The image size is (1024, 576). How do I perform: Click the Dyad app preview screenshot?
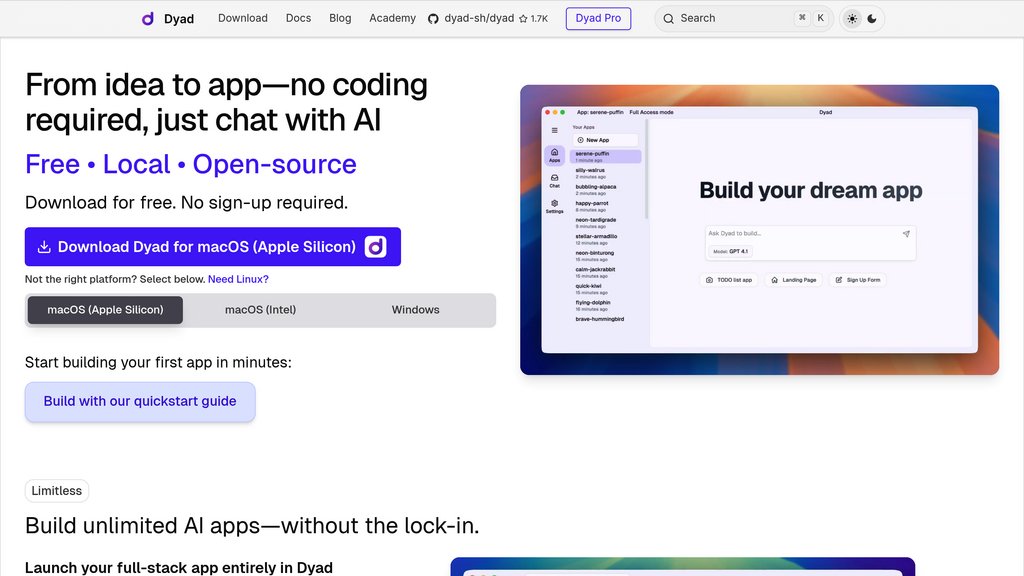(759, 230)
